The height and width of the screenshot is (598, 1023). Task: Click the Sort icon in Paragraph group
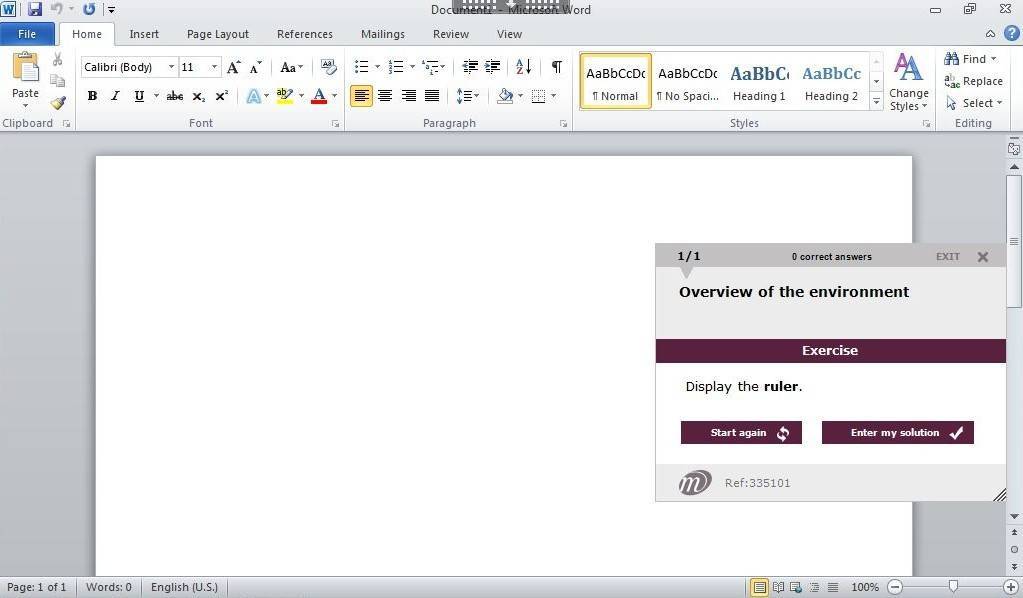[523, 67]
